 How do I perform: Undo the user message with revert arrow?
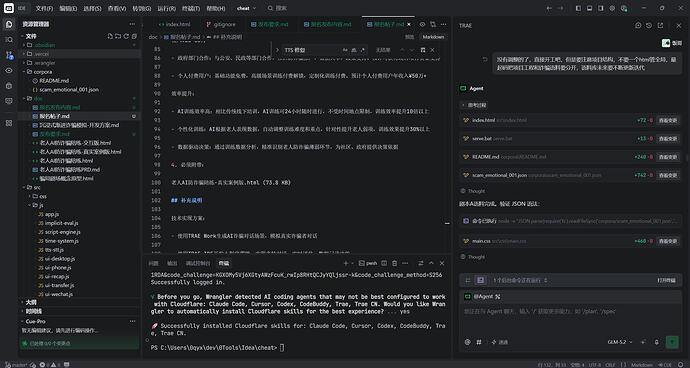[485, 59]
